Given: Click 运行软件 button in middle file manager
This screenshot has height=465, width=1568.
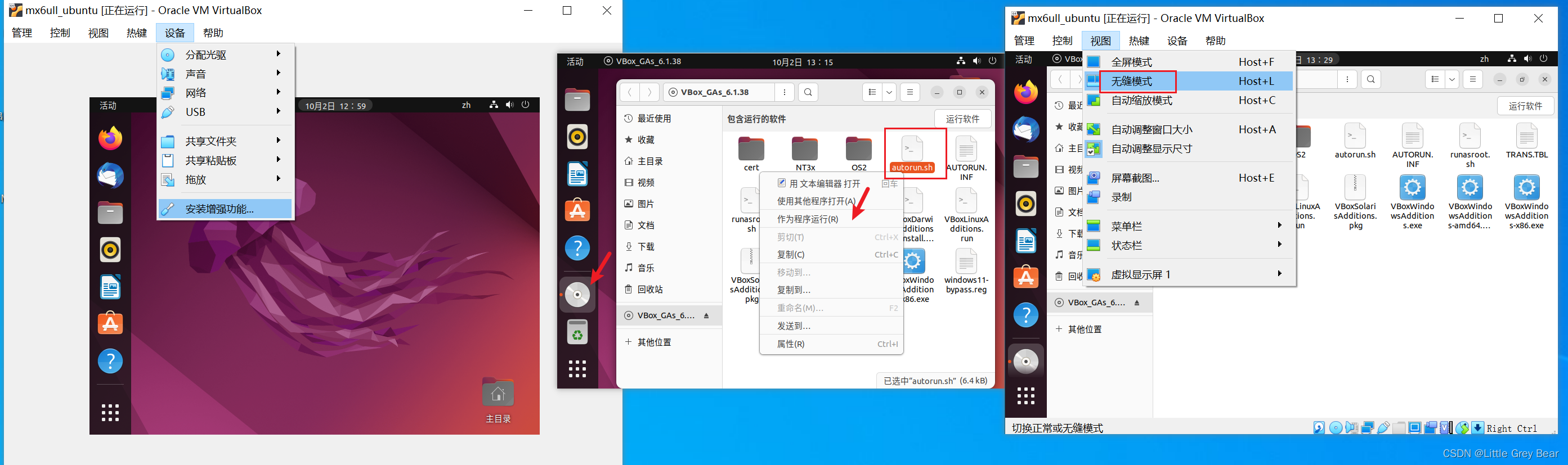Looking at the screenshot, I should [962, 119].
